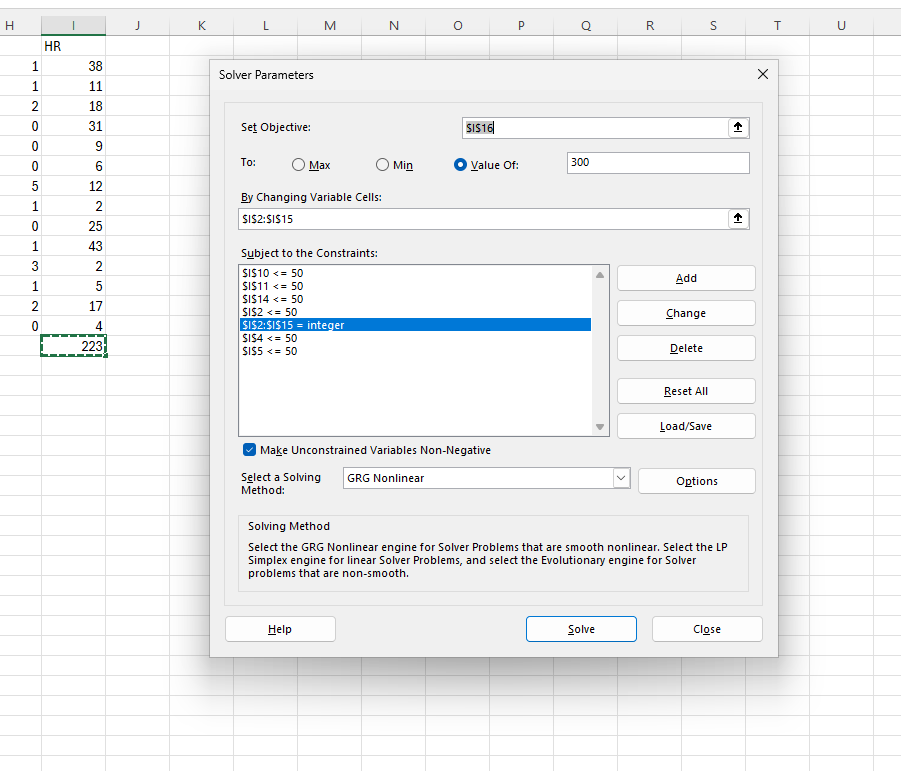
Task: Open solver Help
Action: (x=280, y=629)
